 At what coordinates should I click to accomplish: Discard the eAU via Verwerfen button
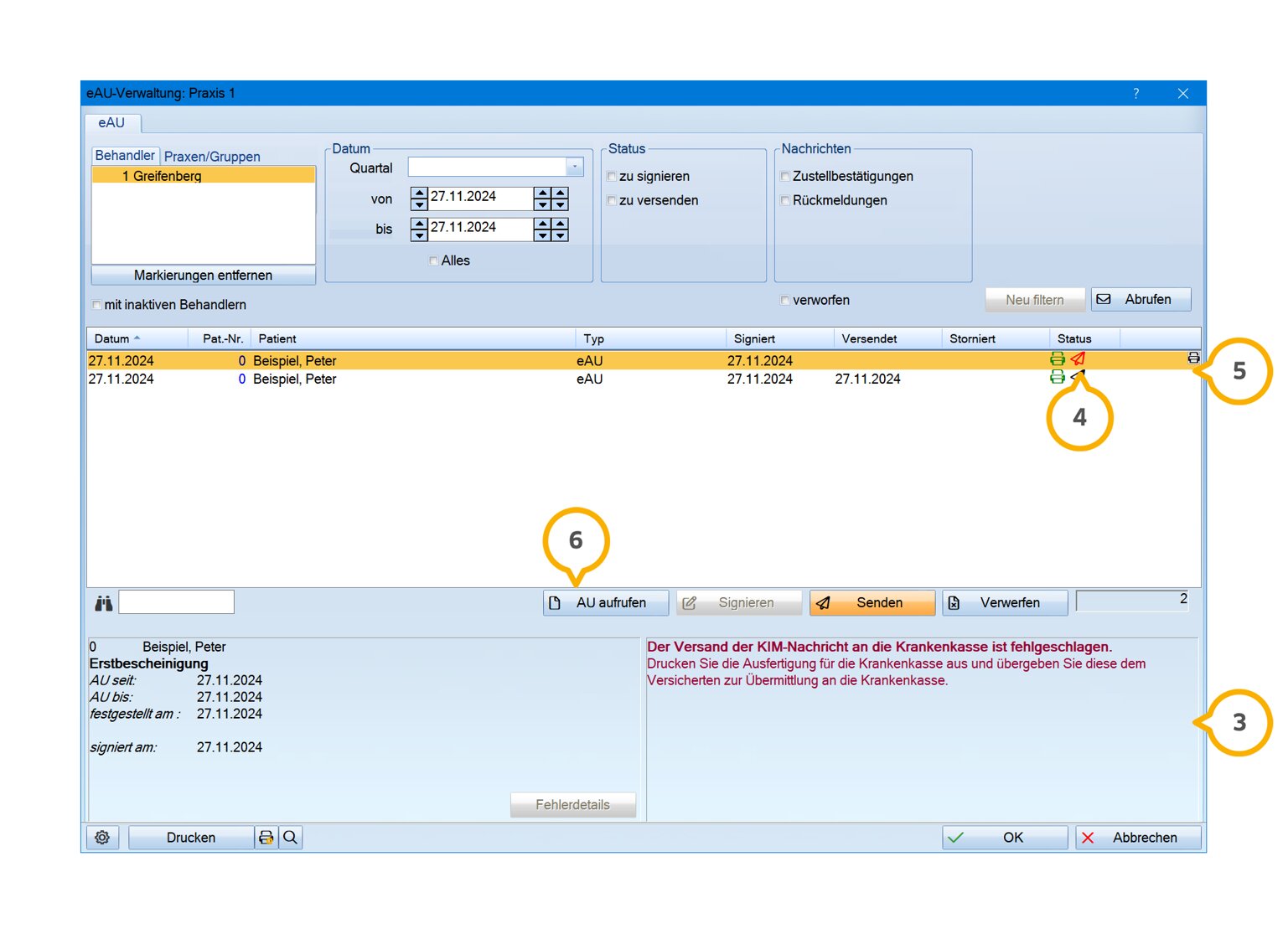pyautogui.click(x=1006, y=603)
